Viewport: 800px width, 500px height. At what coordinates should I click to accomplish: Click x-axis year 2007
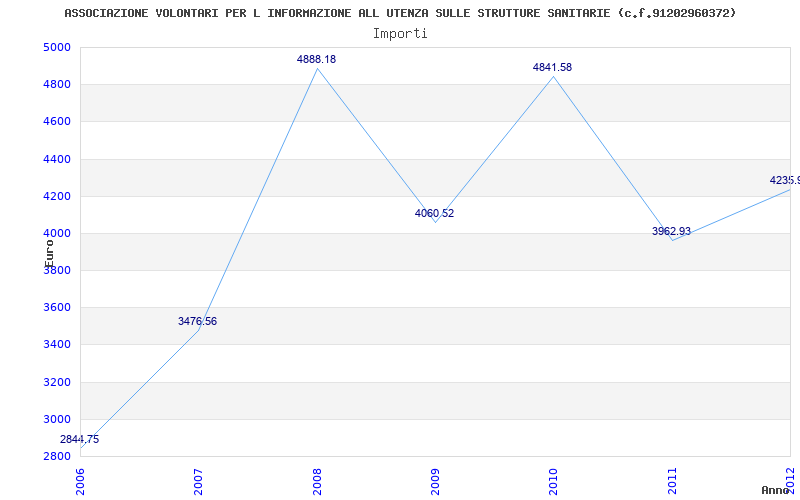198,481
